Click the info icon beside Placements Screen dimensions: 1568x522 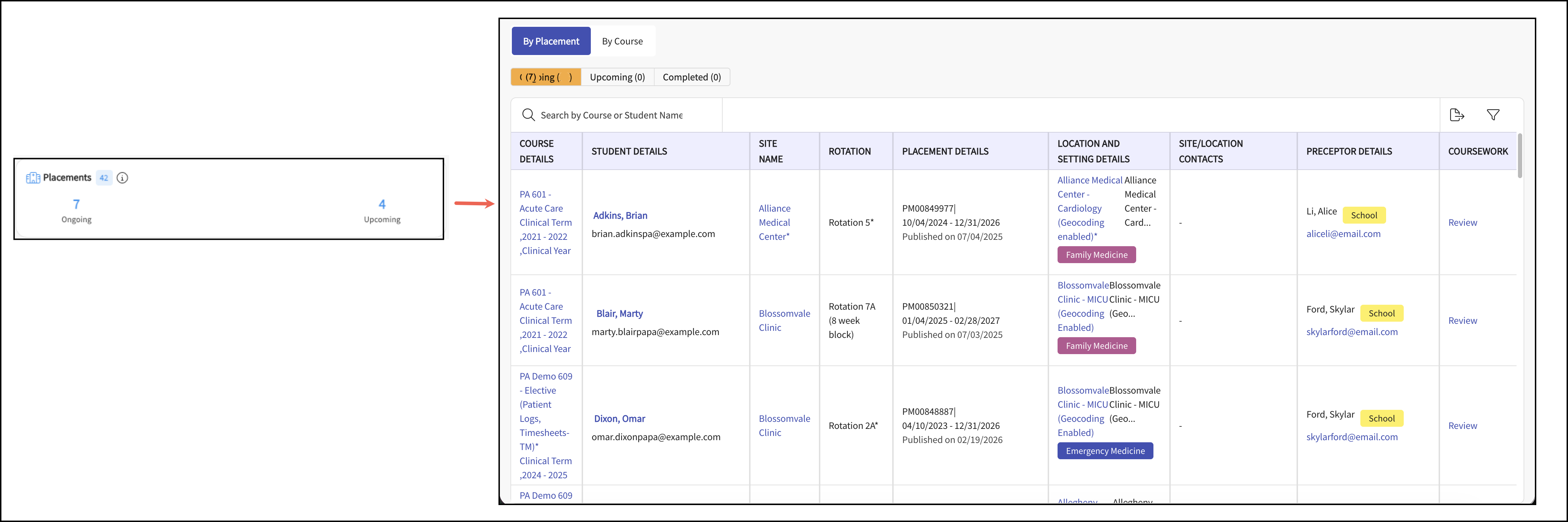coord(122,178)
